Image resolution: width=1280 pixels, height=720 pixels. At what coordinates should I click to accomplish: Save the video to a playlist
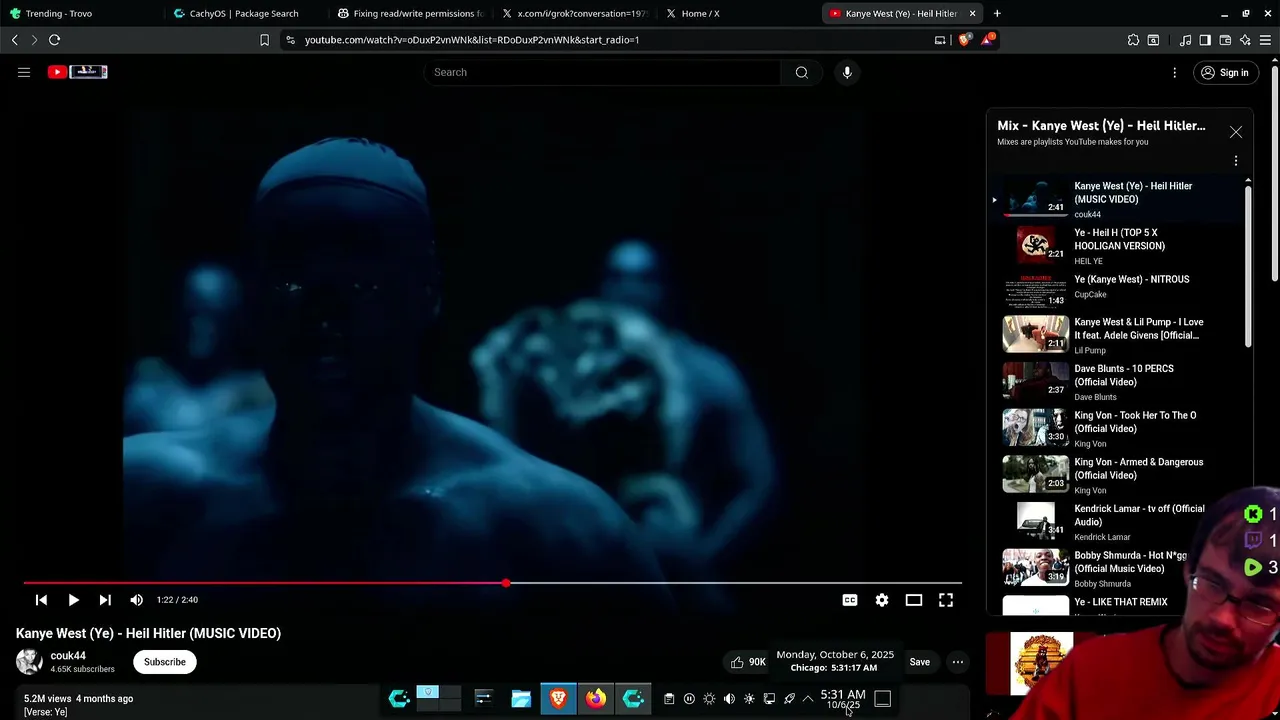click(919, 662)
